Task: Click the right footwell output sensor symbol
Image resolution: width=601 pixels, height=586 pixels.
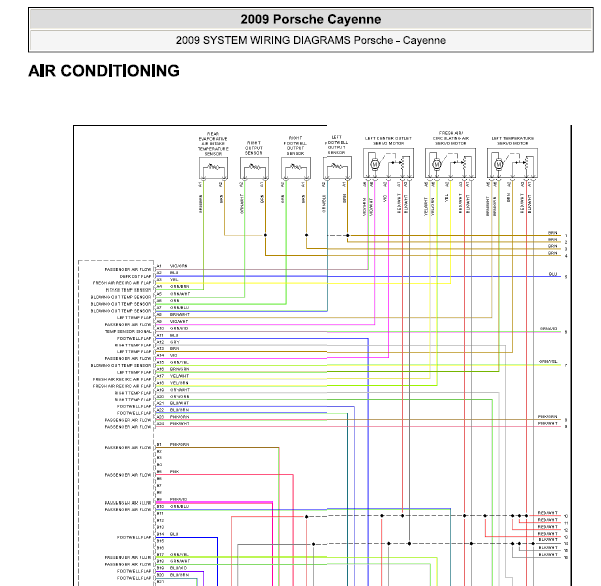Action: coord(296,168)
